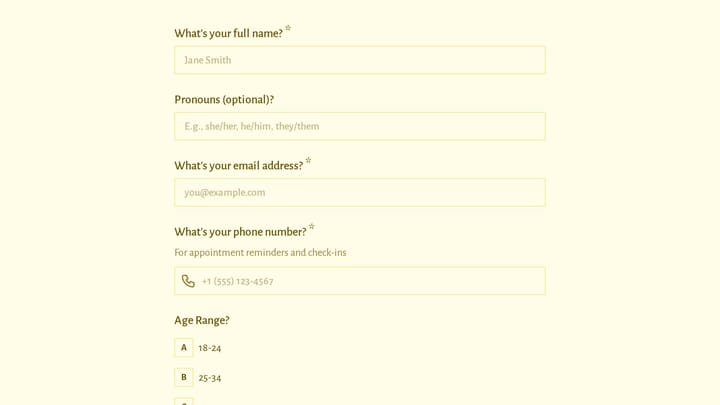Click the "What's your full name?" label
The image size is (720, 405).
[x=228, y=34]
